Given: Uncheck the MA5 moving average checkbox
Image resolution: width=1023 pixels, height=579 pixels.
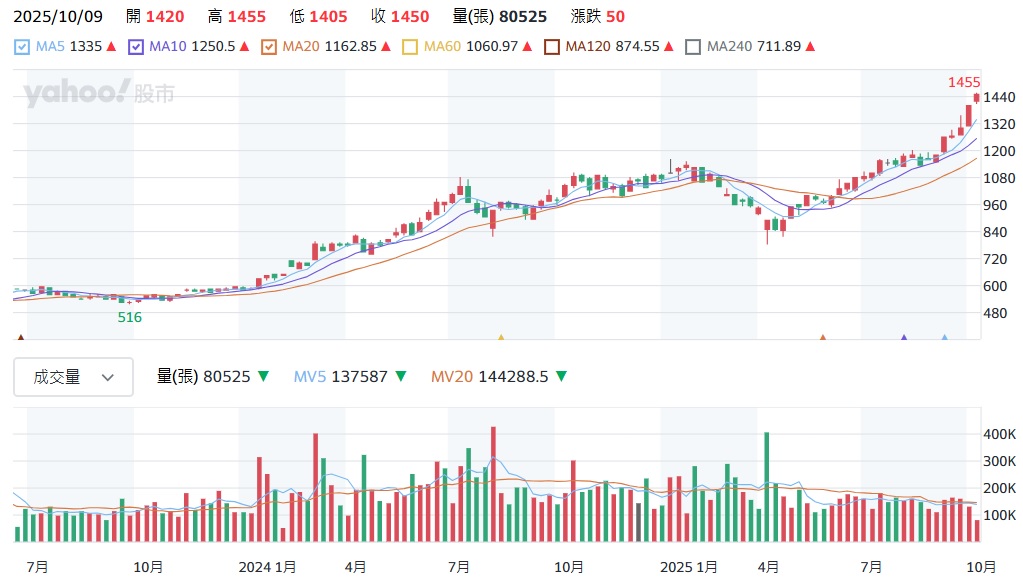Looking at the screenshot, I should [22, 47].
